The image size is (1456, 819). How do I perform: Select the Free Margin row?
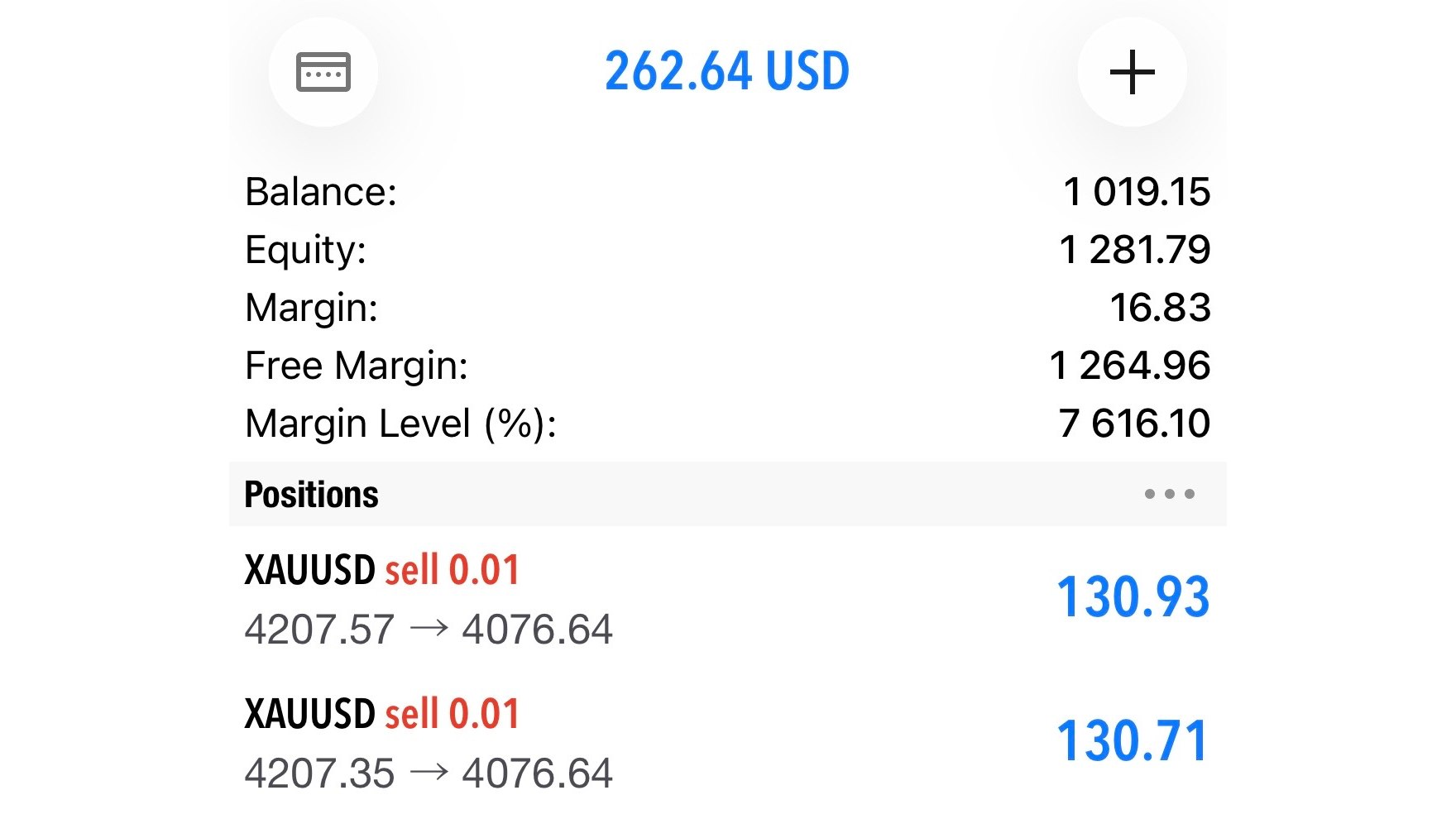click(728, 366)
